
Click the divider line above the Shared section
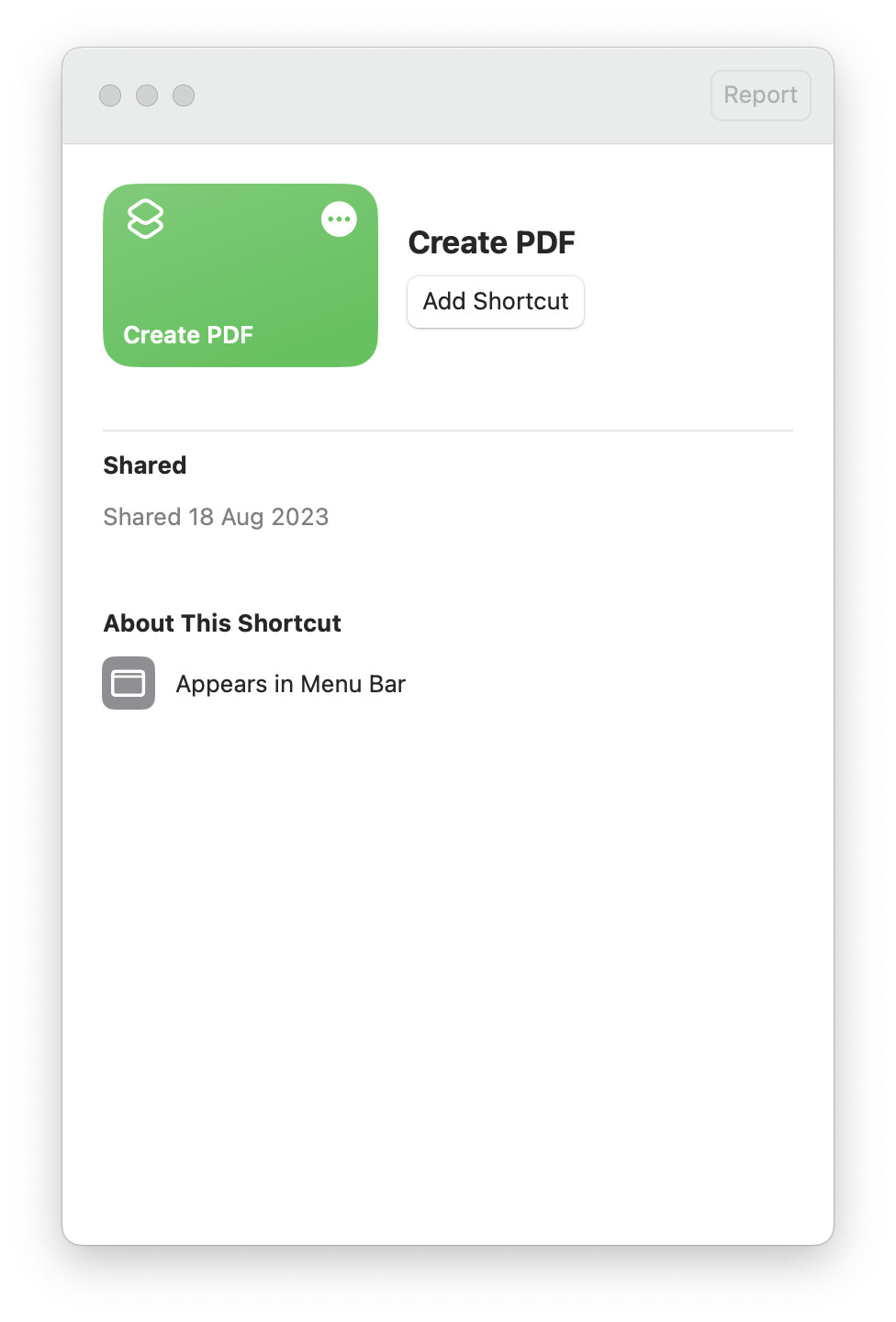448,431
